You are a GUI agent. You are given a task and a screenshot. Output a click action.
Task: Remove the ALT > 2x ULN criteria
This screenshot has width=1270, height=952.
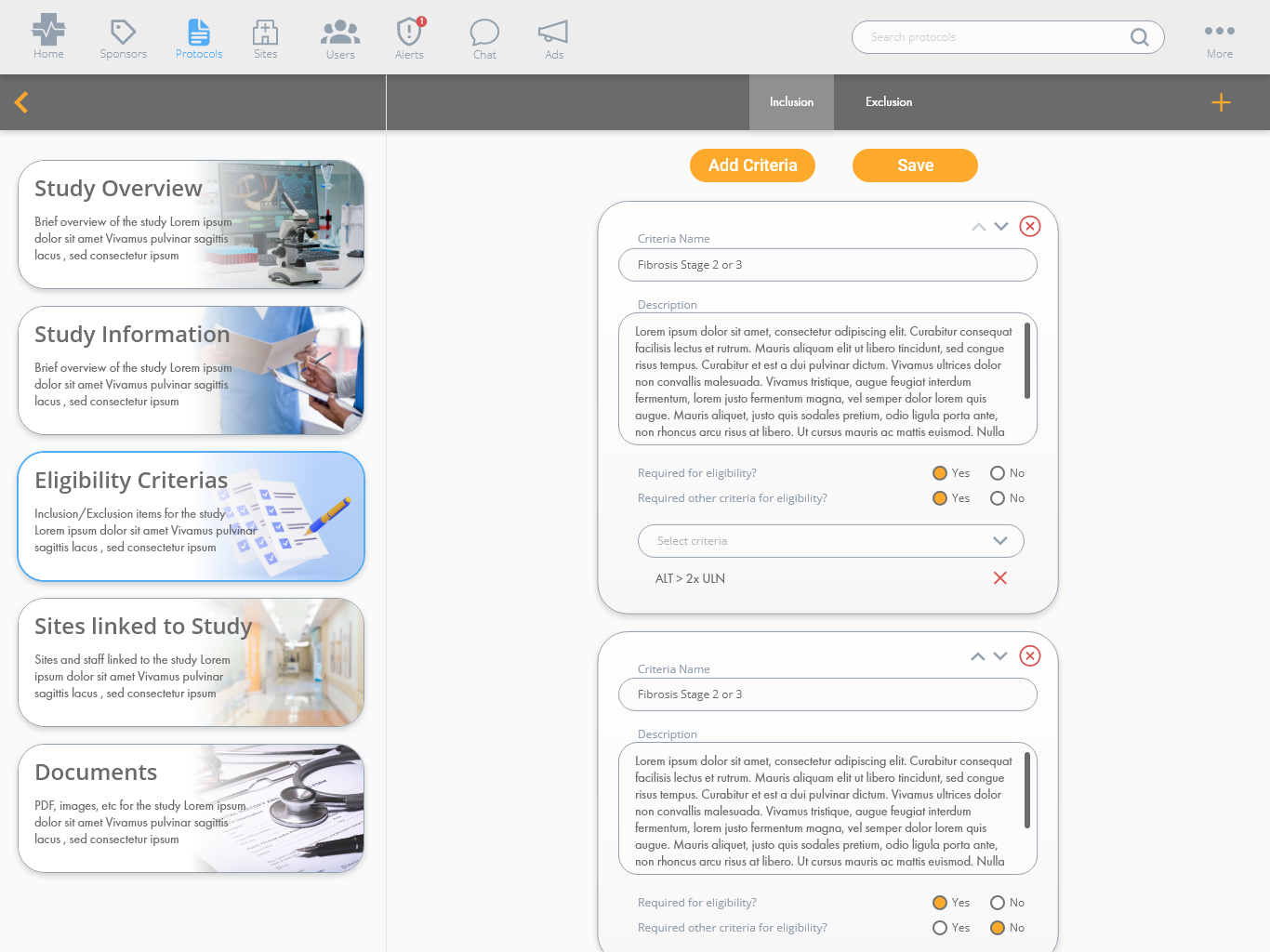click(x=999, y=578)
